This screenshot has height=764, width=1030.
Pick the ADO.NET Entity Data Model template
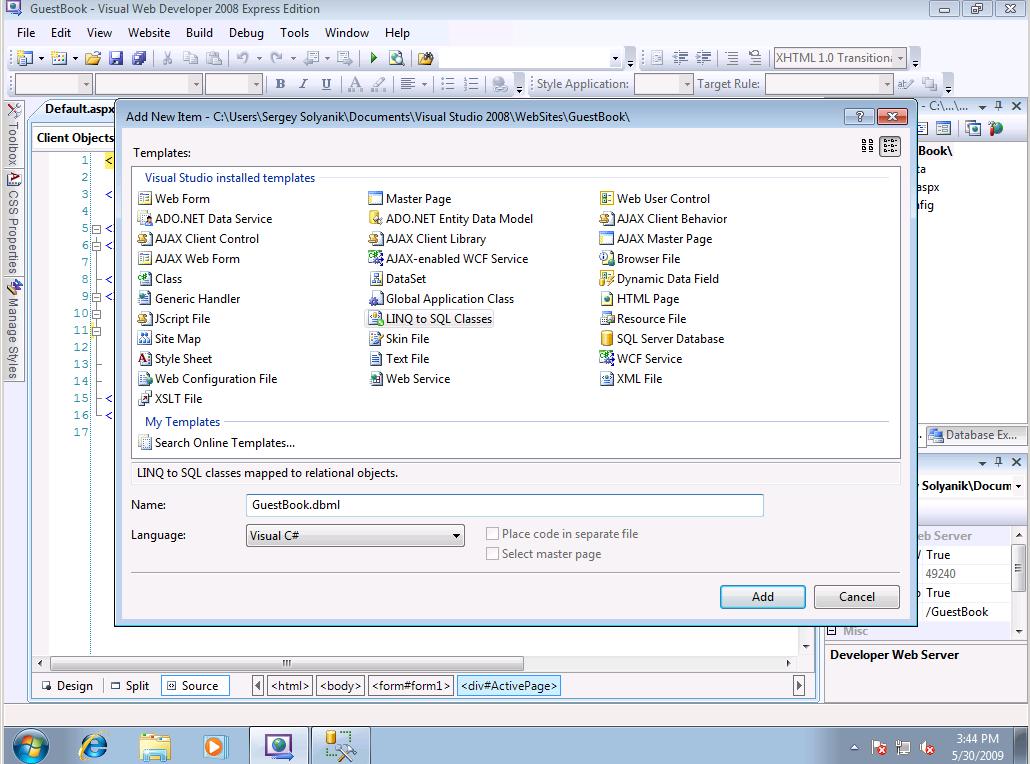coord(451,219)
